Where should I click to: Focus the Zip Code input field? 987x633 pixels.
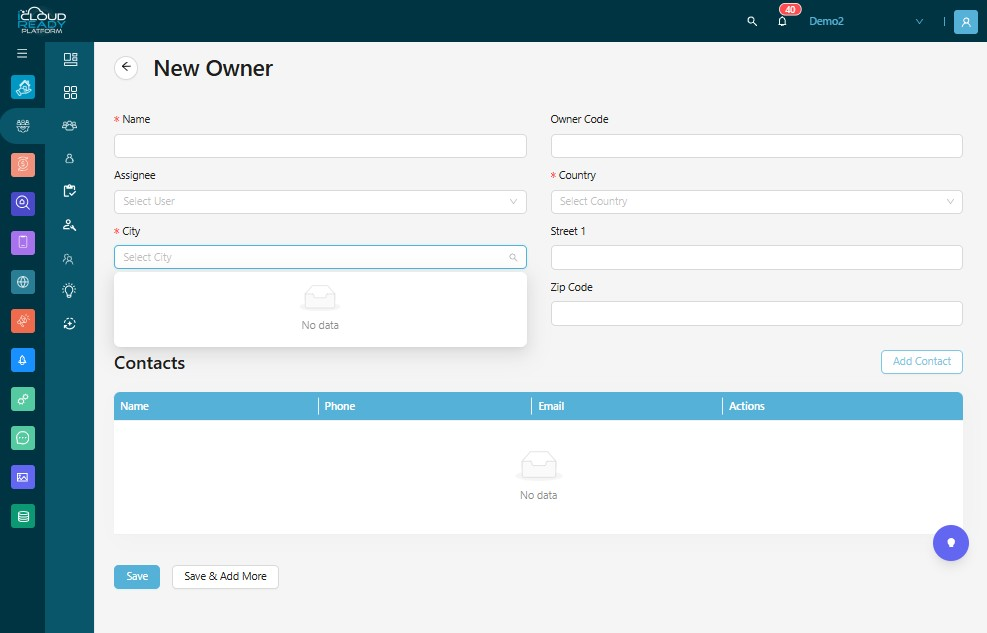click(x=756, y=313)
